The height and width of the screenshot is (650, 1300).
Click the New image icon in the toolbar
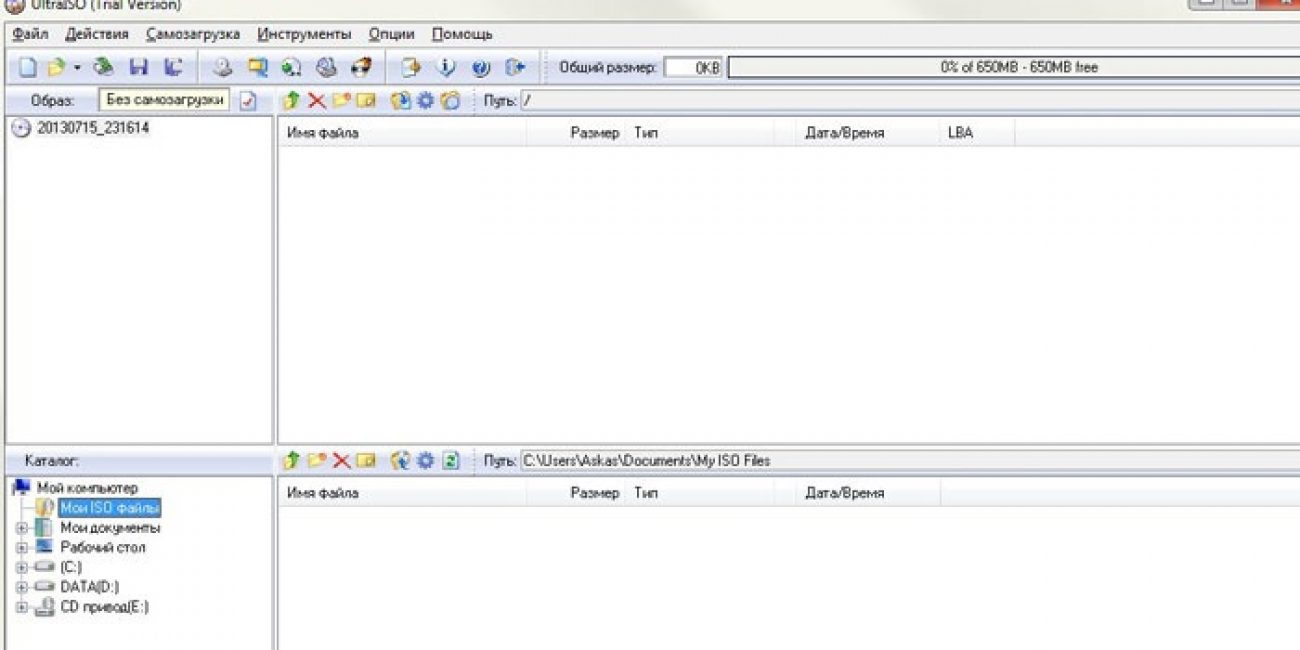28,68
